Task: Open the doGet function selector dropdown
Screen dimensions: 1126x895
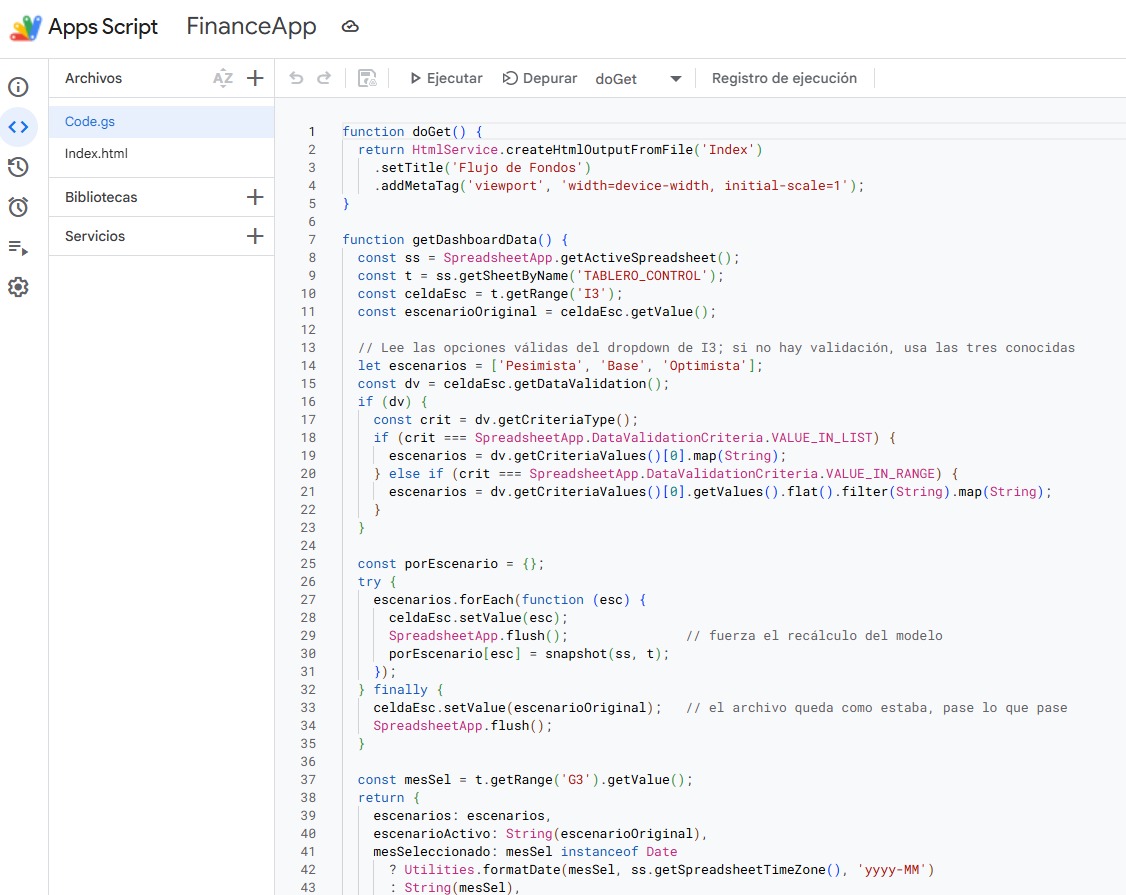Action: pyautogui.click(x=638, y=79)
